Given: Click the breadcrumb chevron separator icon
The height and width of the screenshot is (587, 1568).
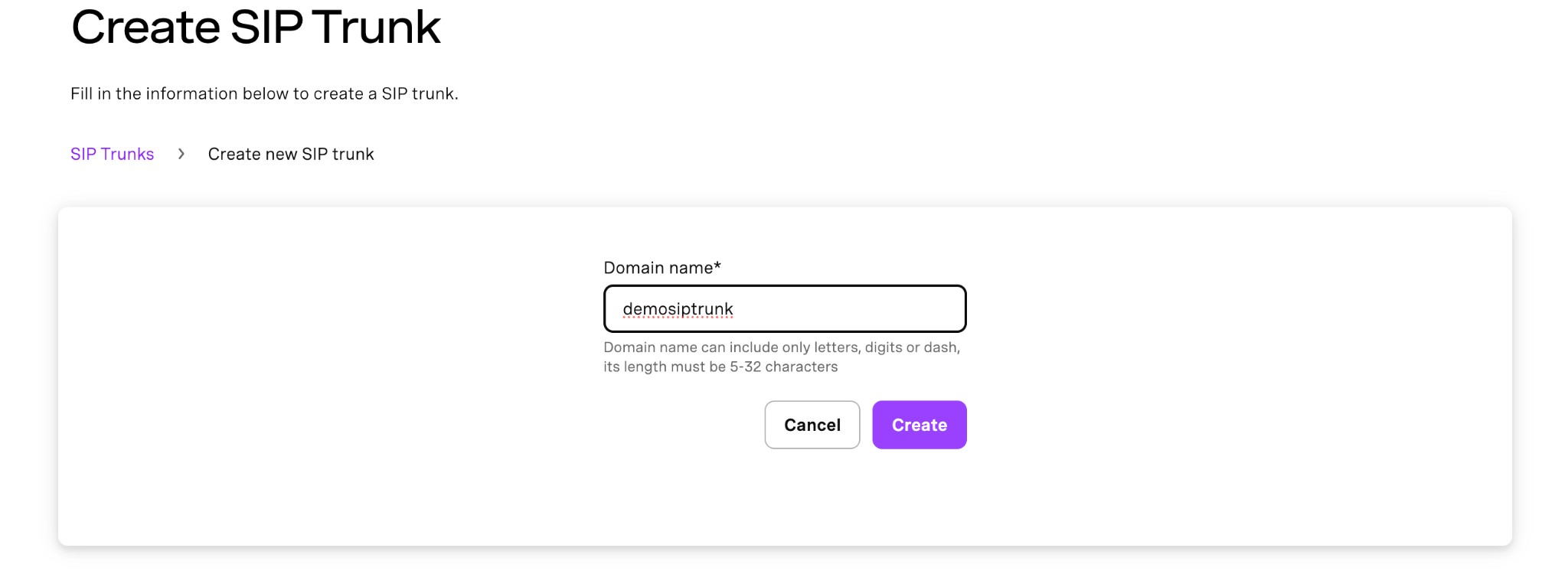Looking at the screenshot, I should (181, 154).
